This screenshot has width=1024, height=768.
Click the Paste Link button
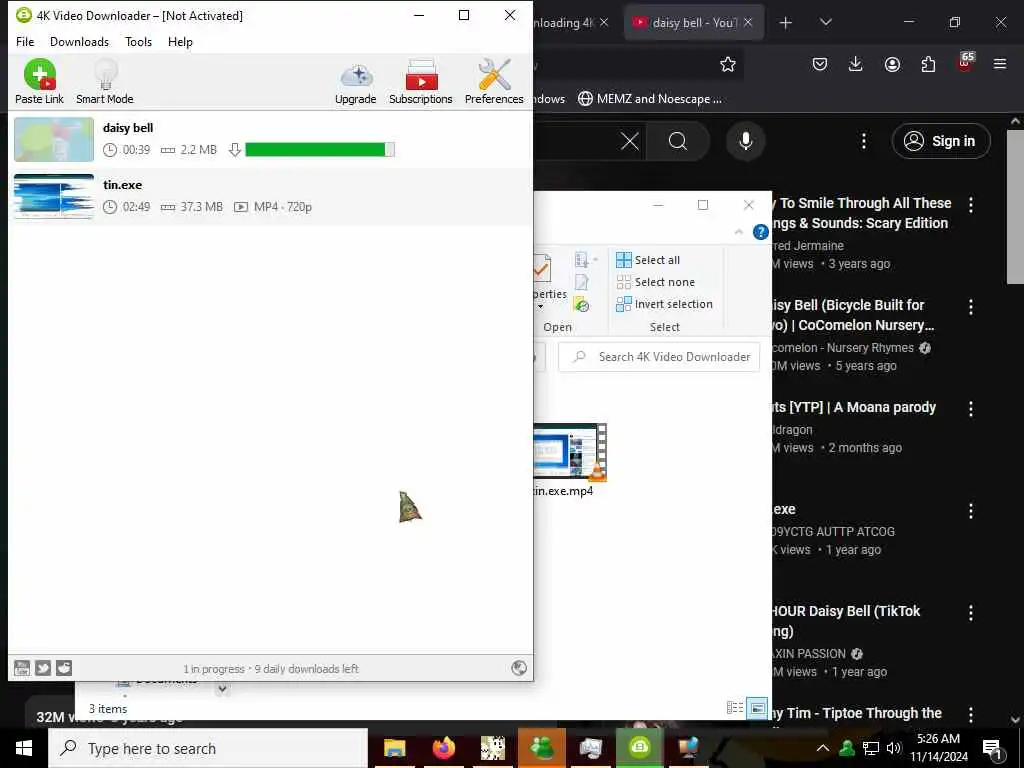coord(39,82)
